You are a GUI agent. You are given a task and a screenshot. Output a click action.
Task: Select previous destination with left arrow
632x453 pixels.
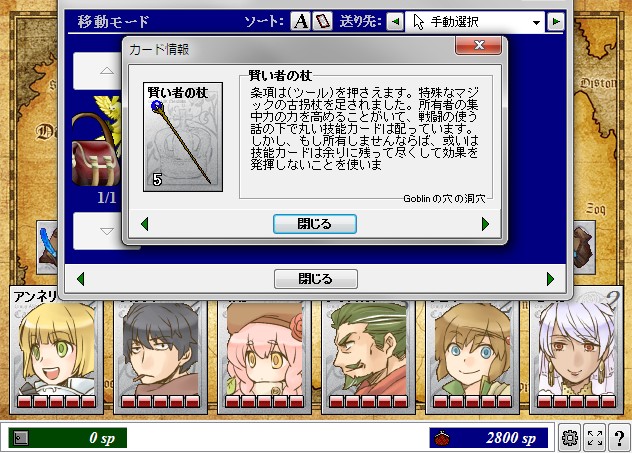point(395,21)
